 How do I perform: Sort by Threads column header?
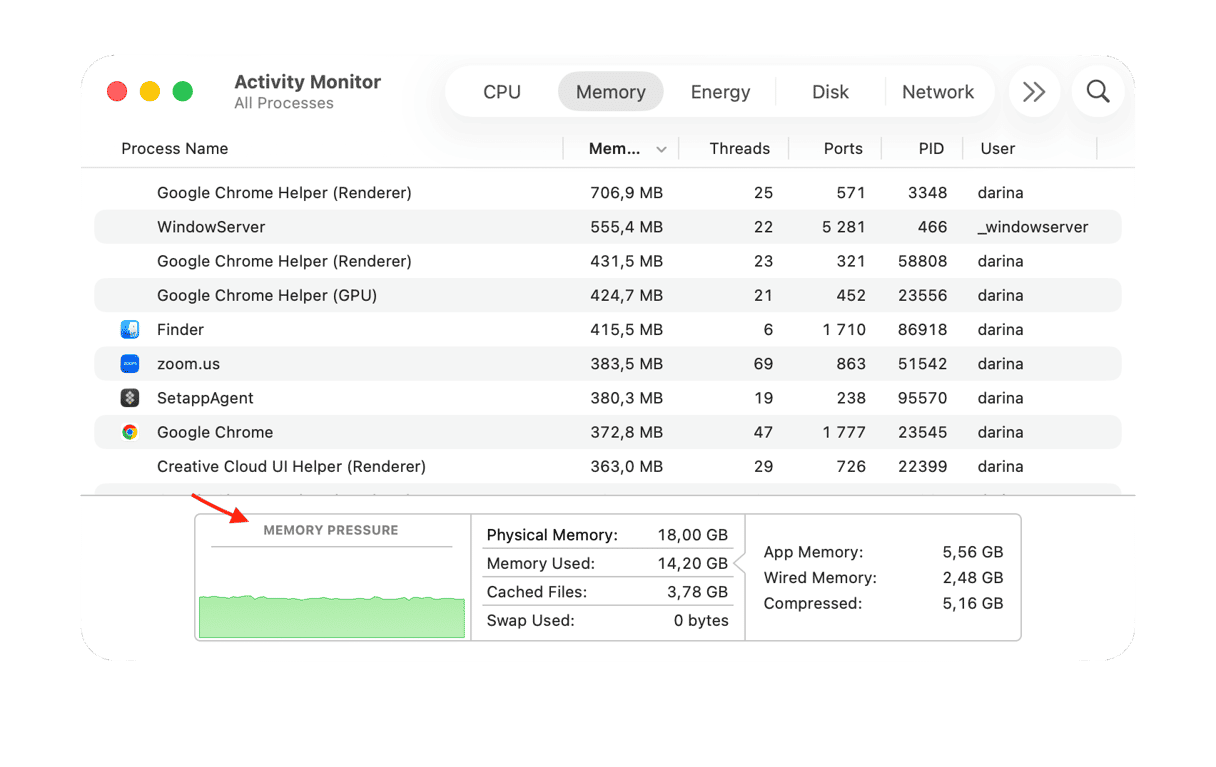tap(739, 149)
